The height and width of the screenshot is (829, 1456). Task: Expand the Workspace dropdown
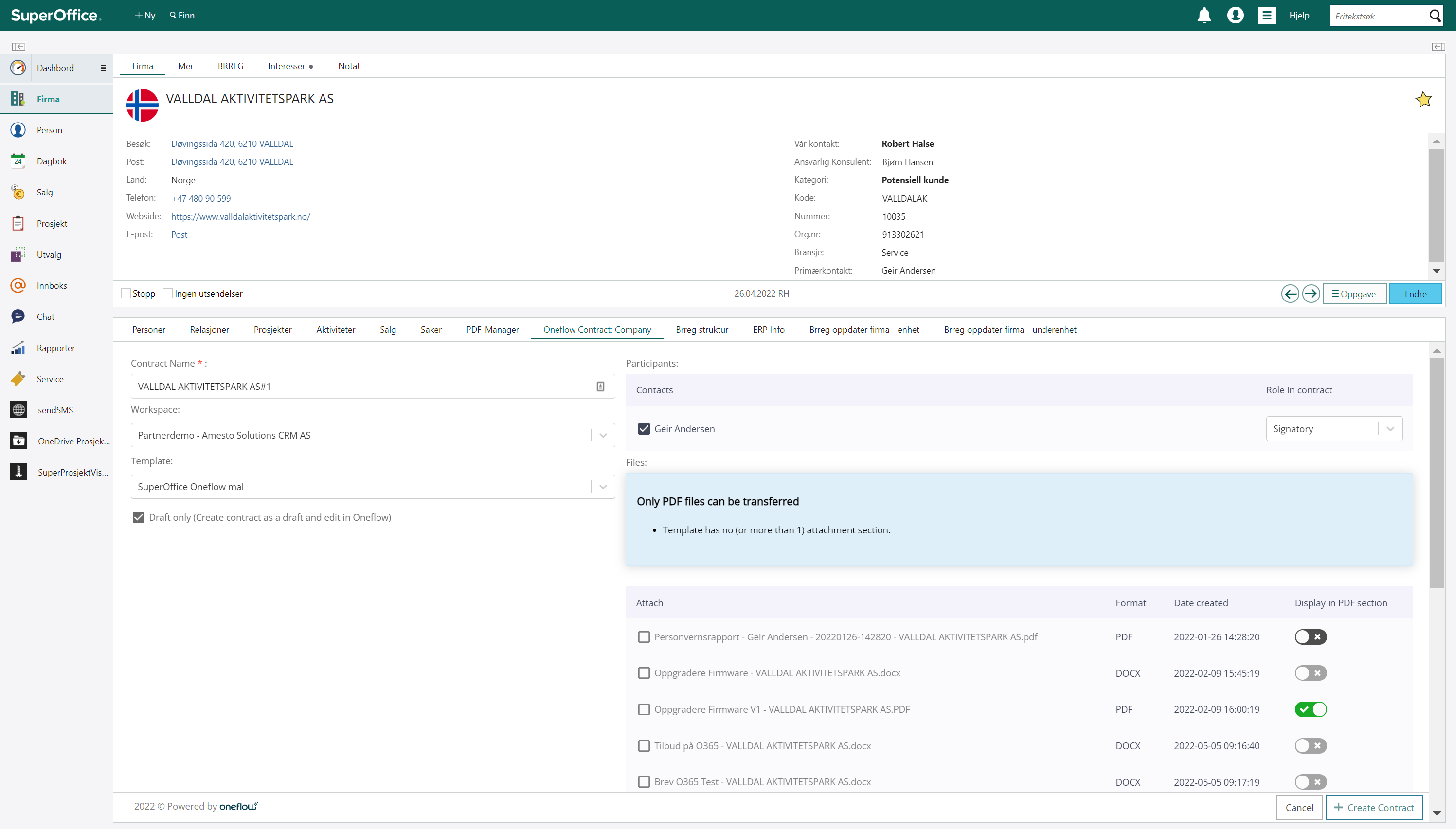coord(603,435)
